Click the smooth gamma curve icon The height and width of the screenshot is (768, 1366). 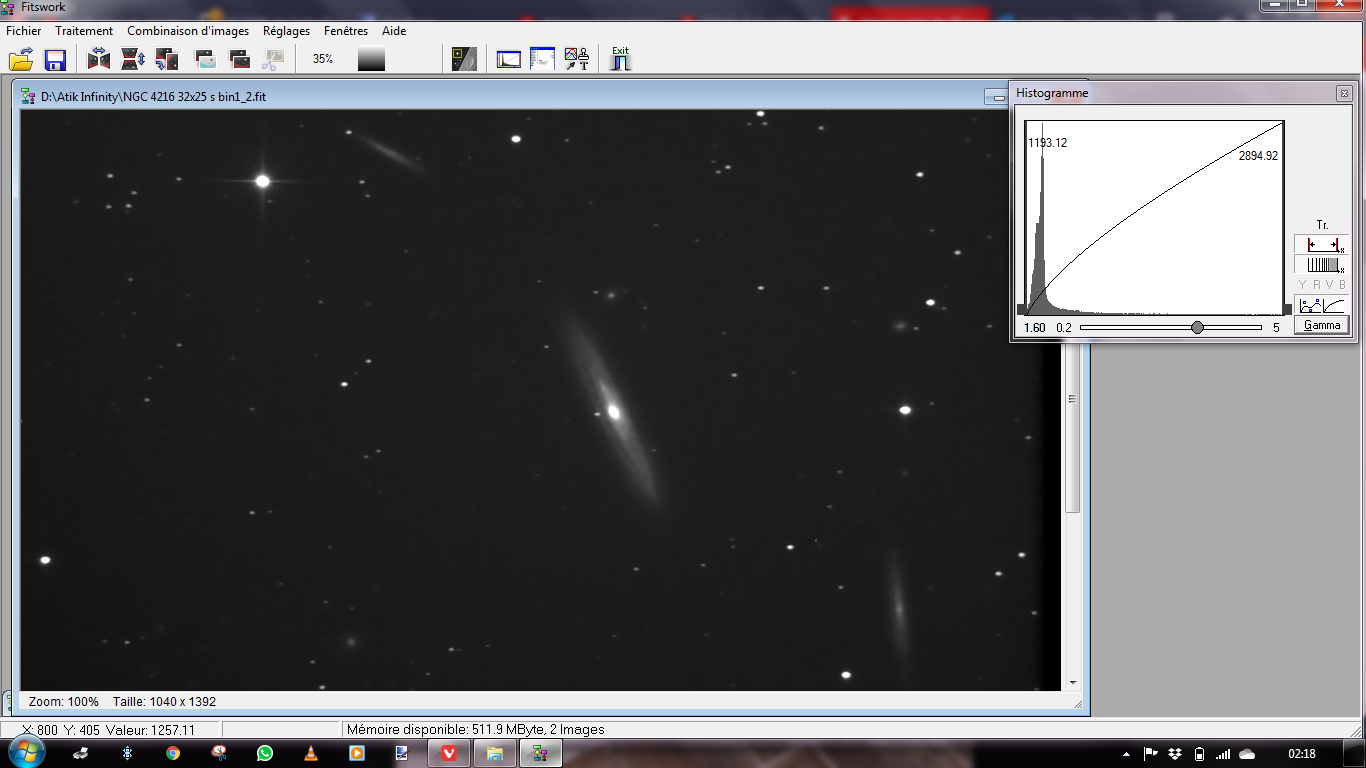[x=1334, y=305]
